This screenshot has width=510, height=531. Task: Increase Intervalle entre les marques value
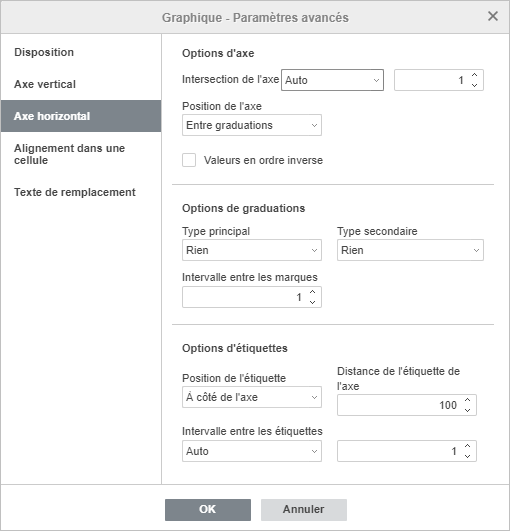pyautogui.click(x=313, y=292)
